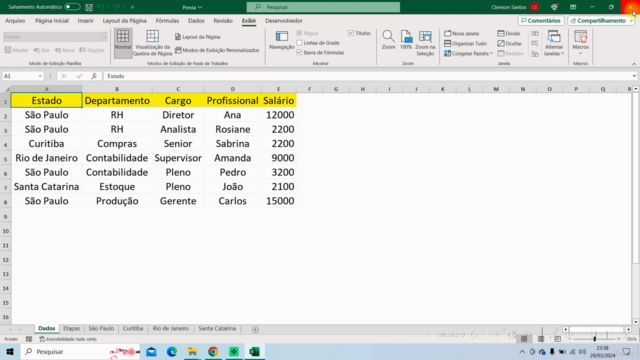Click Zoom na Seleção
This screenshot has width=640, height=360.
tap(425, 43)
